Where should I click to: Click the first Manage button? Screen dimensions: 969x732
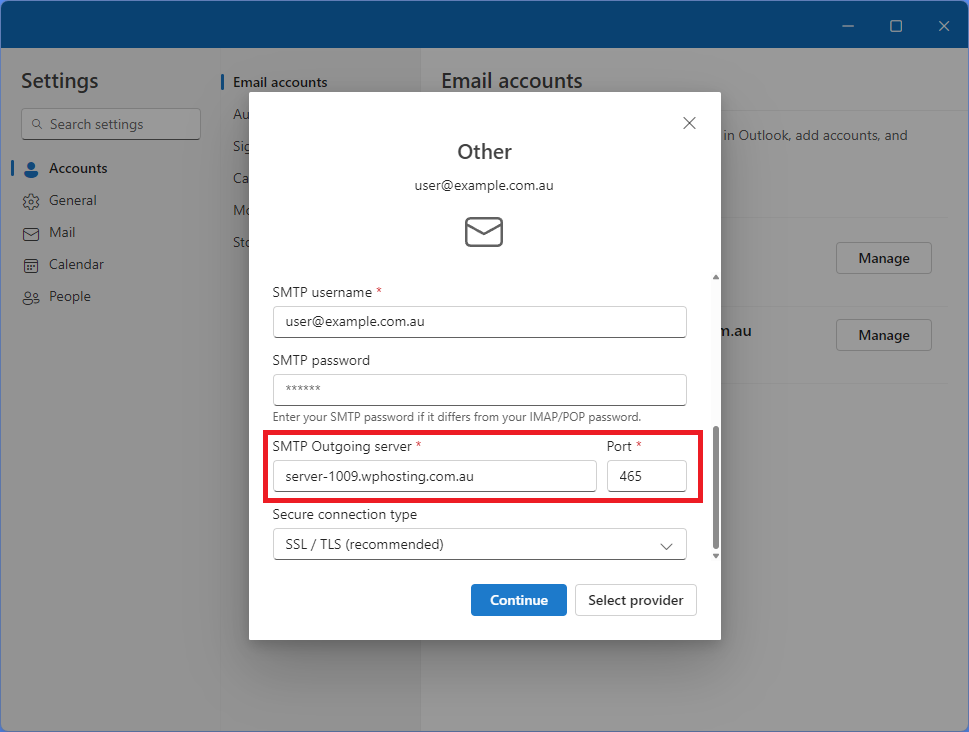click(883, 258)
